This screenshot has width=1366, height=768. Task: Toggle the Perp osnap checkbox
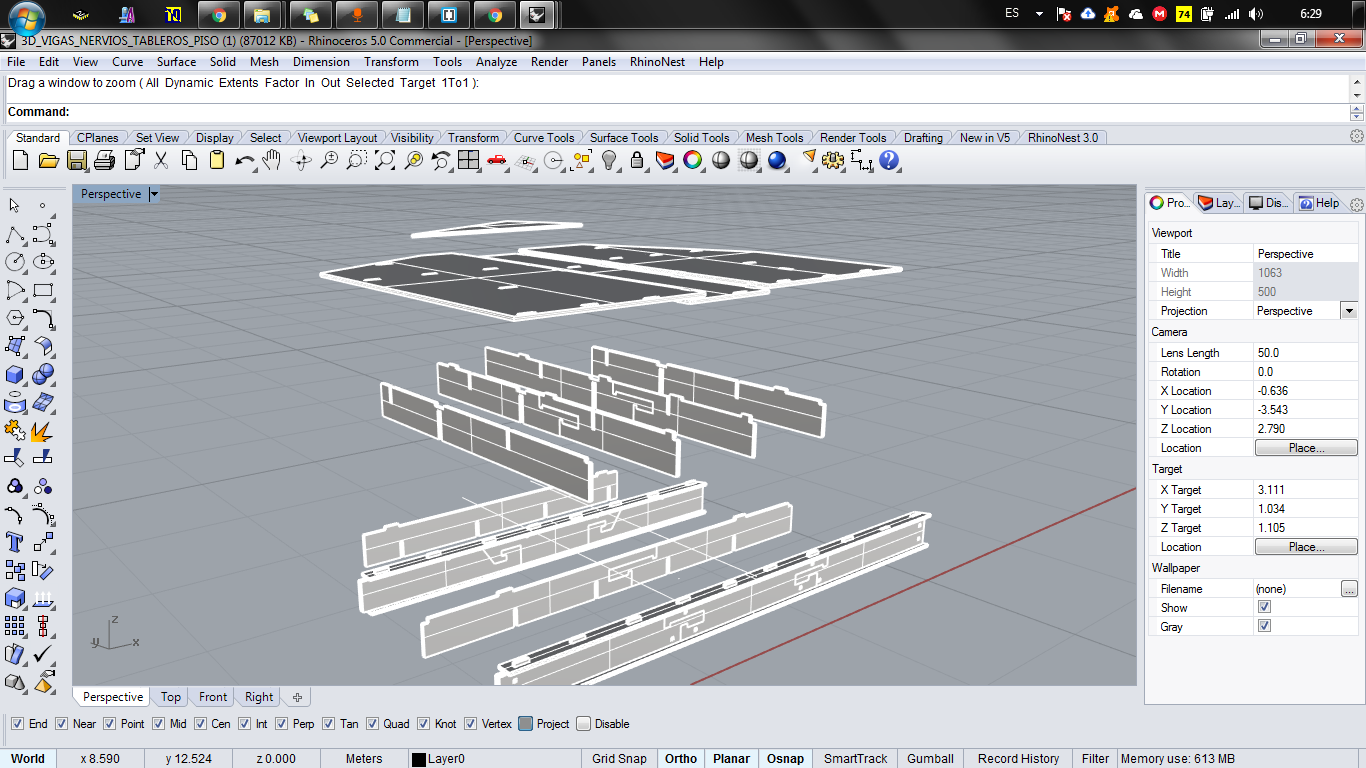click(x=282, y=724)
